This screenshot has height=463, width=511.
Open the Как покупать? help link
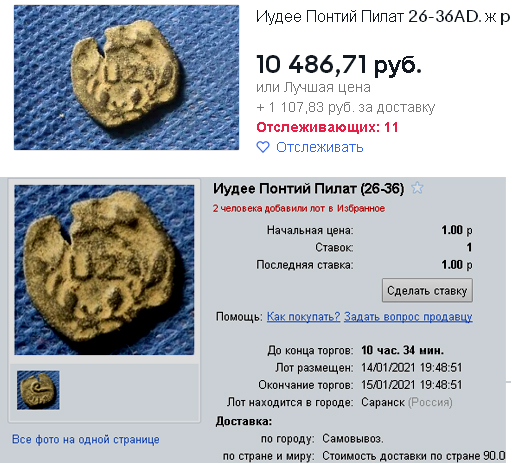(x=303, y=316)
